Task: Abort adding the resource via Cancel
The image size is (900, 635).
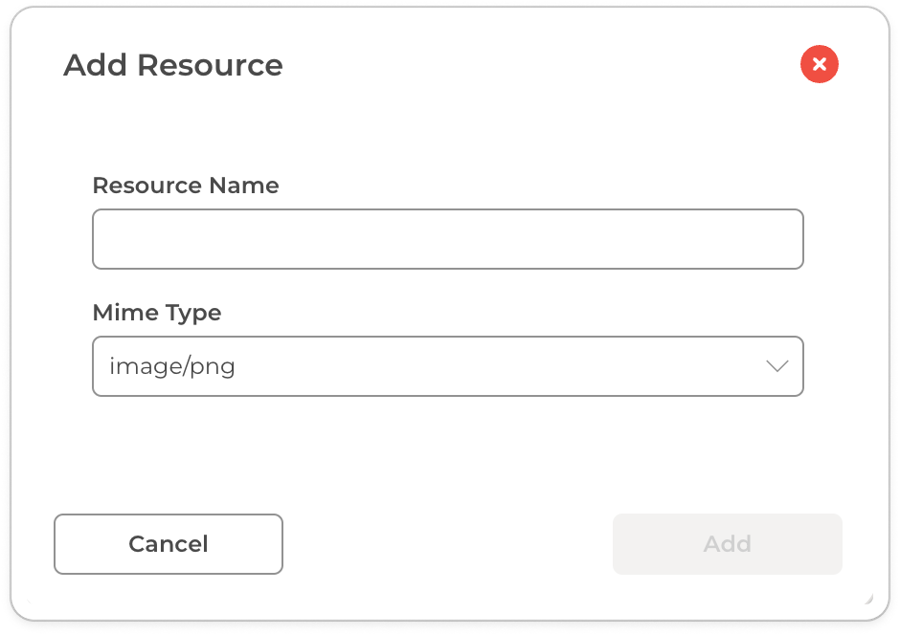Action: [168, 544]
